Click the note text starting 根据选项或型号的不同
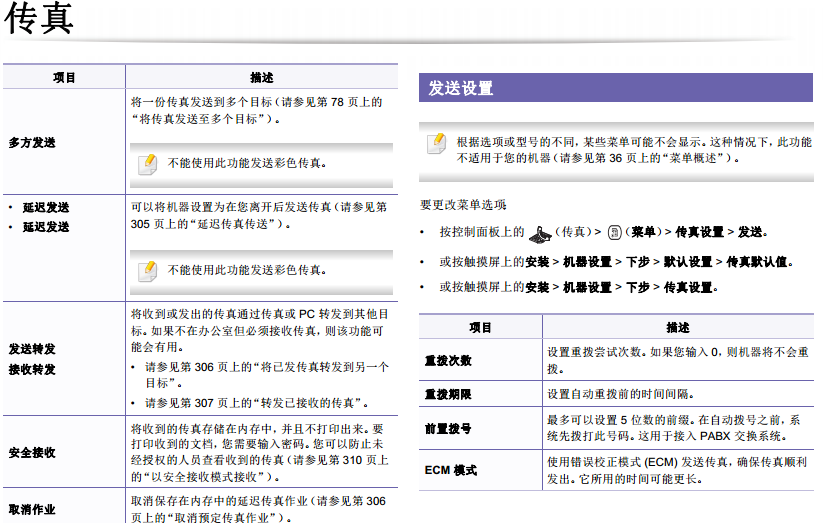This screenshot has height=523, width=823. [x=634, y=150]
